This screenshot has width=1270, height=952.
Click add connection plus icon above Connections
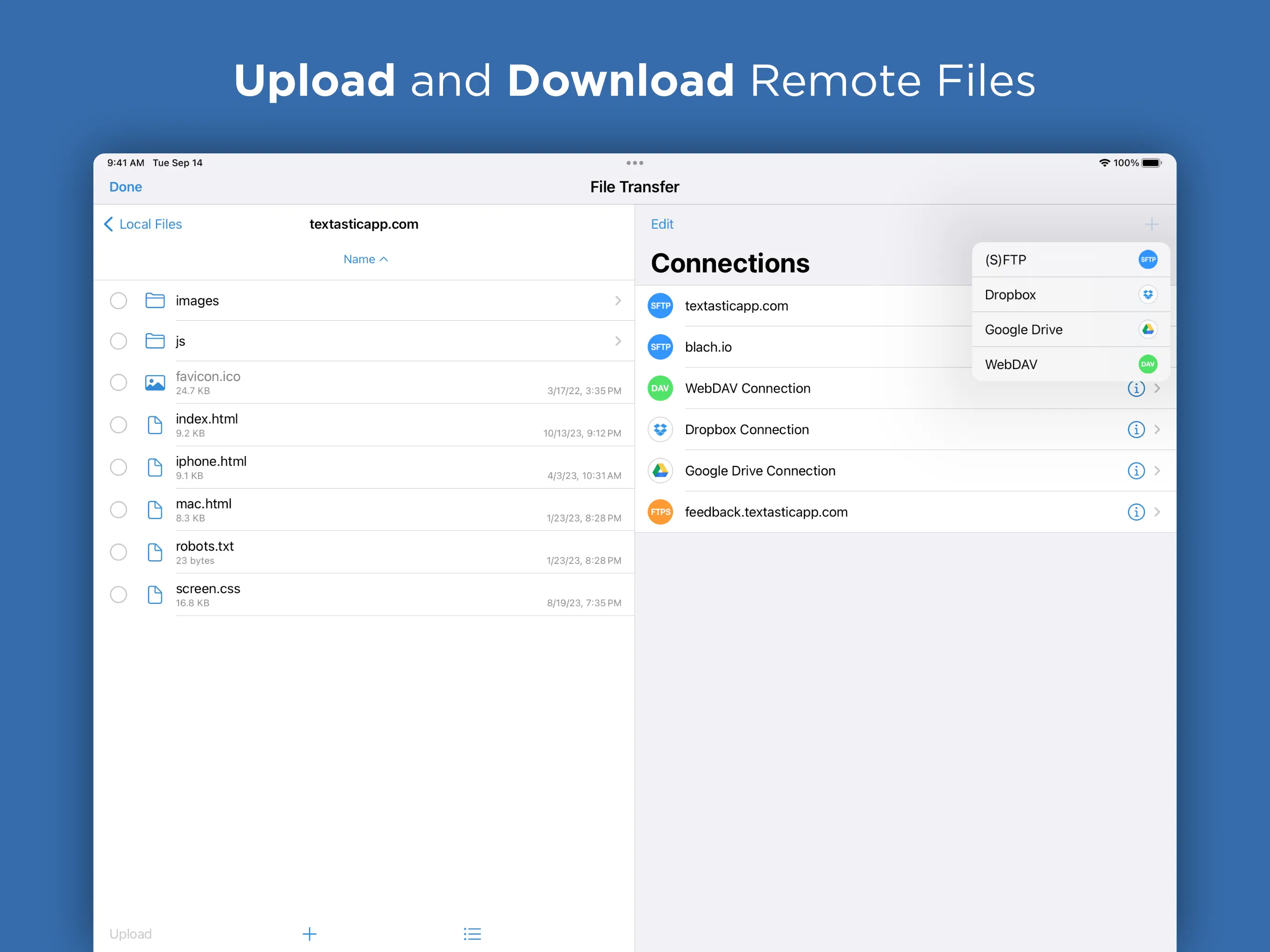[1151, 224]
